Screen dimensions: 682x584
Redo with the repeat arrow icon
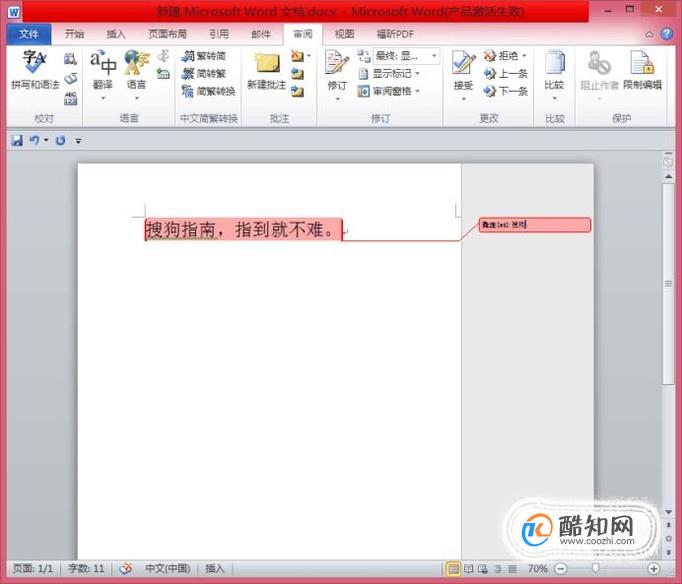[x=60, y=140]
